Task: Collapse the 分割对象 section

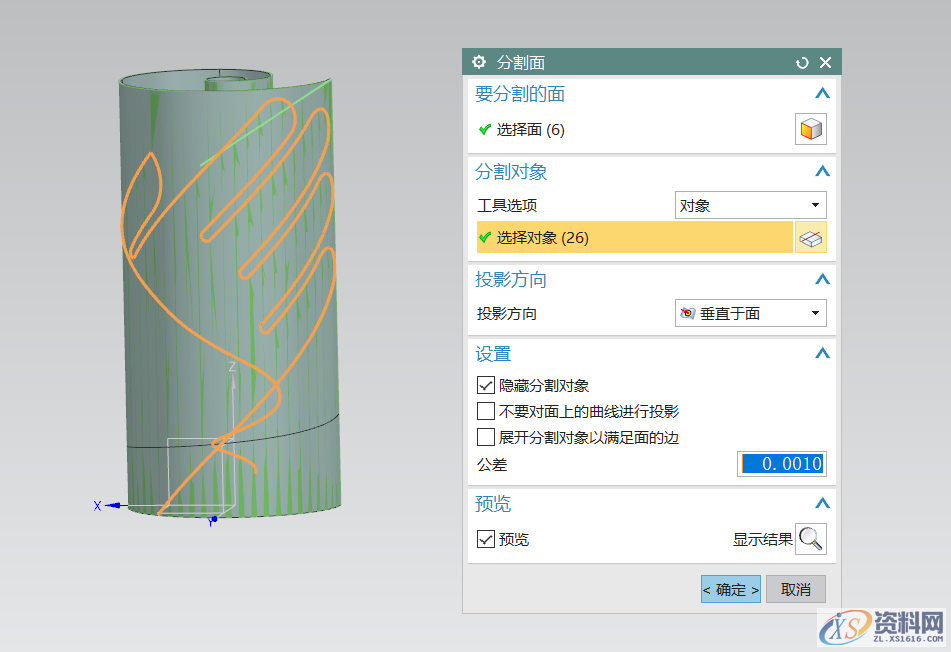Action: [822, 172]
